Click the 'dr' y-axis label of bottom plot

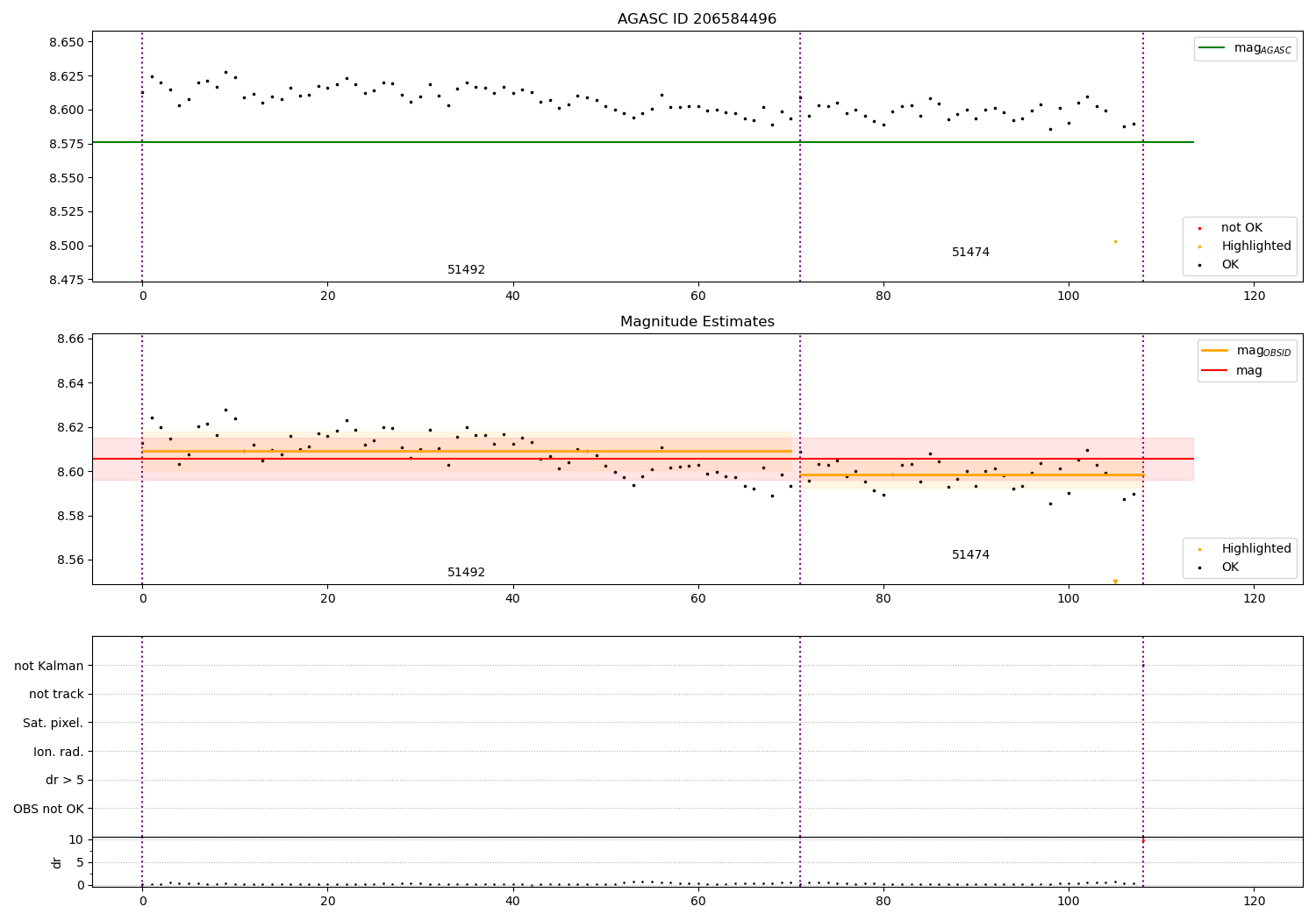(x=57, y=862)
